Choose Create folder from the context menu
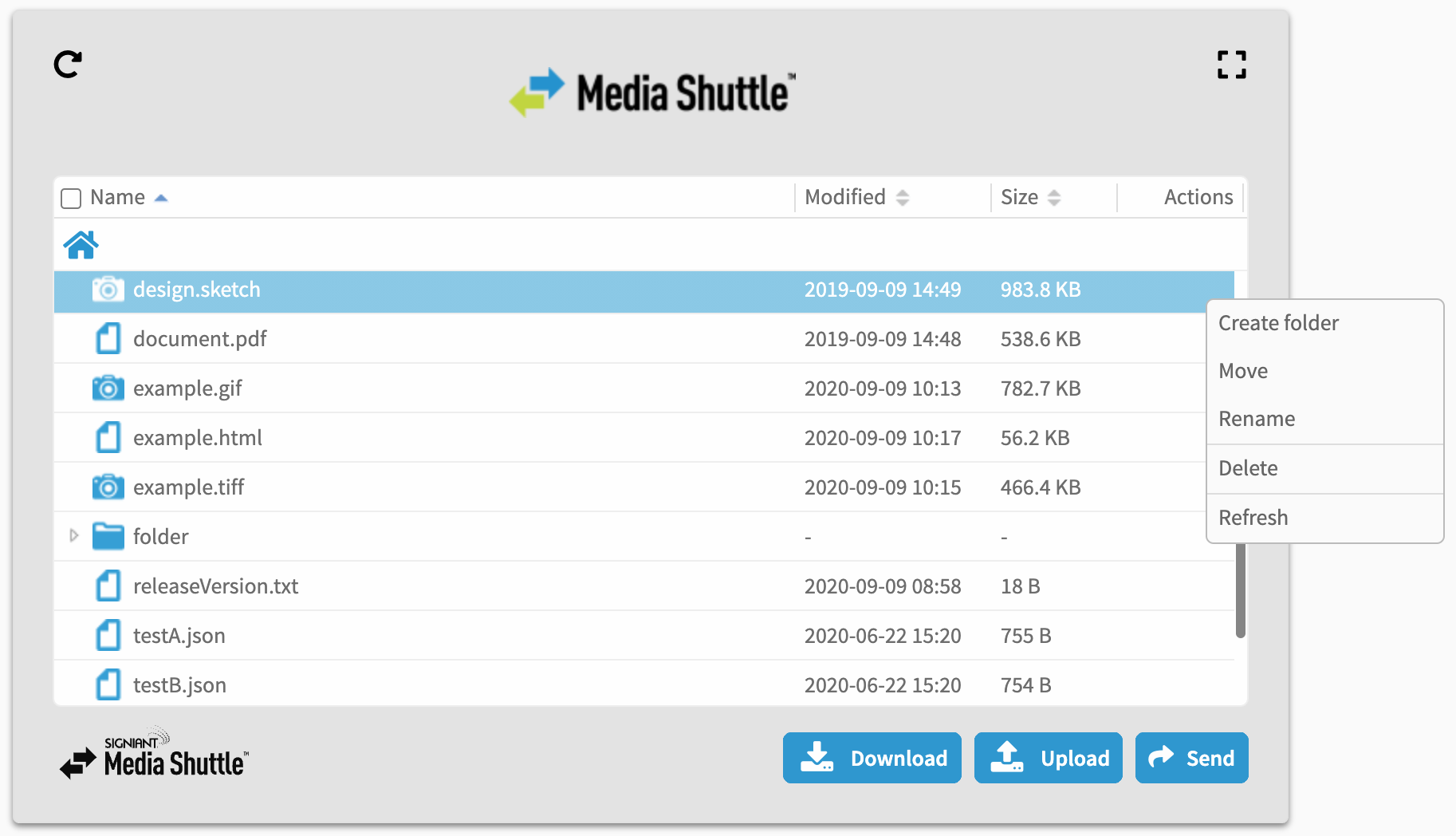Viewport: 1456px width, 836px height. coord(1277,322)
